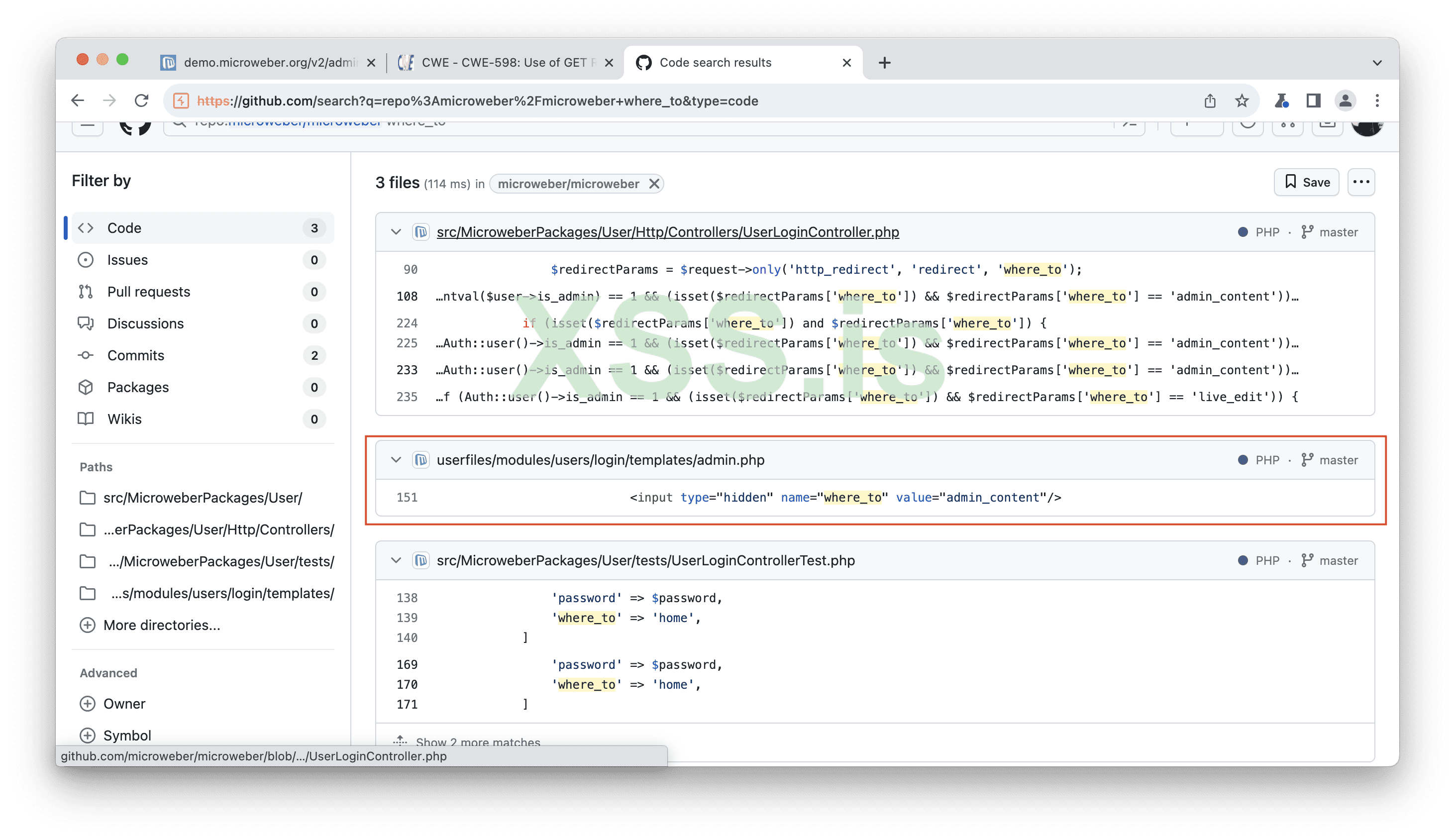Open Chrome's three-dot menu
The height and width of the screenshot is (840, 1455).
pos(1377,101)
